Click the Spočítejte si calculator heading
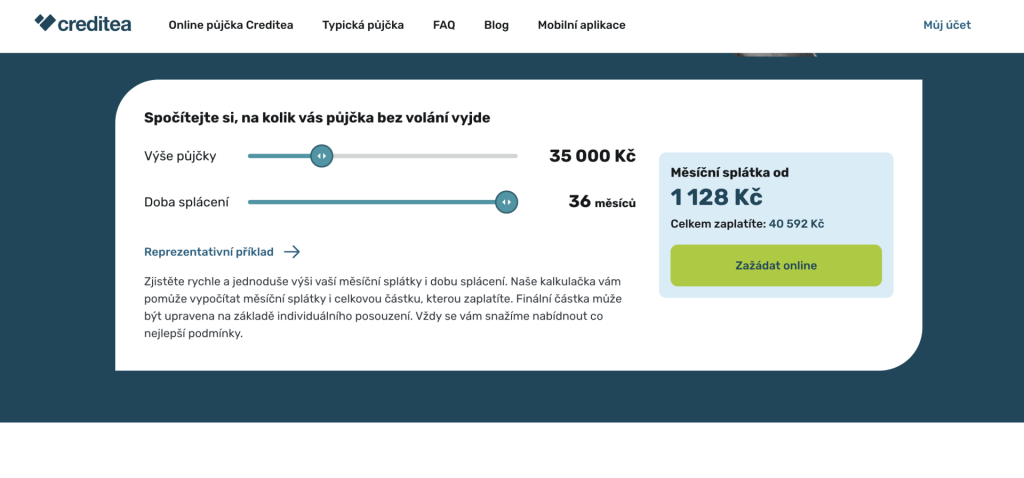This screenshot has height=478, width=1024. click(x=317, y=118)
